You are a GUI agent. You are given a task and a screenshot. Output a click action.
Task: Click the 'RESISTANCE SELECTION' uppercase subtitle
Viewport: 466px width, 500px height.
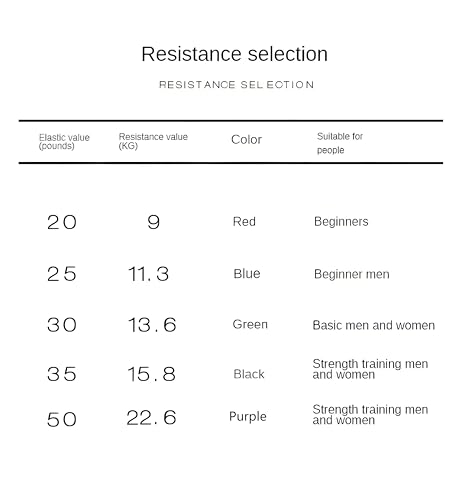tap(236, 85)
